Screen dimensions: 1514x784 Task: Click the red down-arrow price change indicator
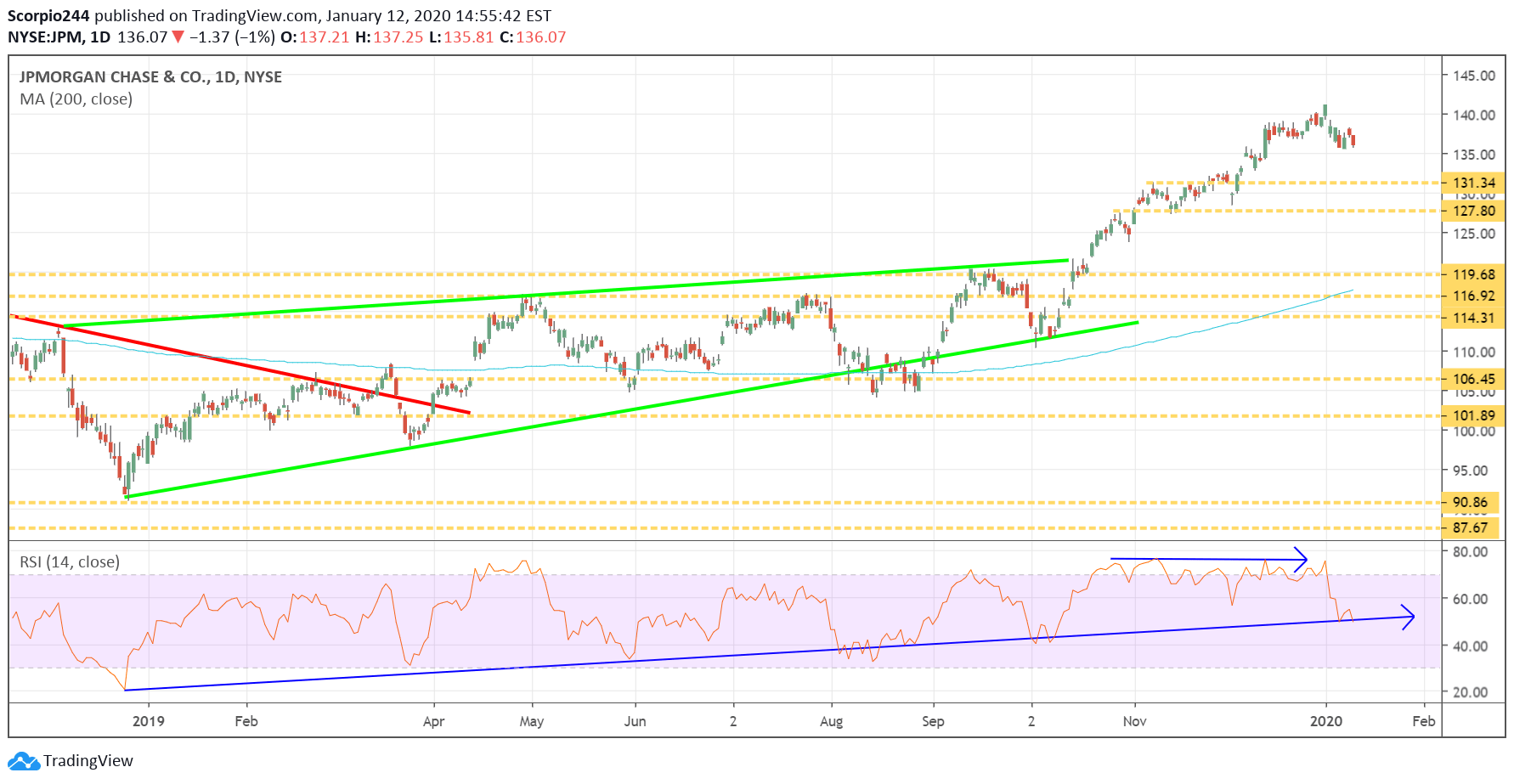(178, 37)
